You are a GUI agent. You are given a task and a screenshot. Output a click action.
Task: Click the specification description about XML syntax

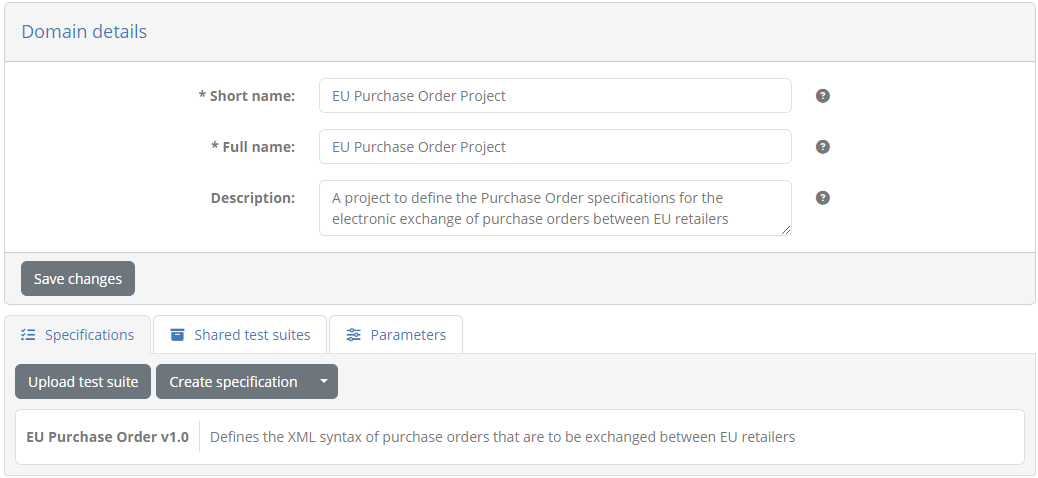(x=502, y=437)
